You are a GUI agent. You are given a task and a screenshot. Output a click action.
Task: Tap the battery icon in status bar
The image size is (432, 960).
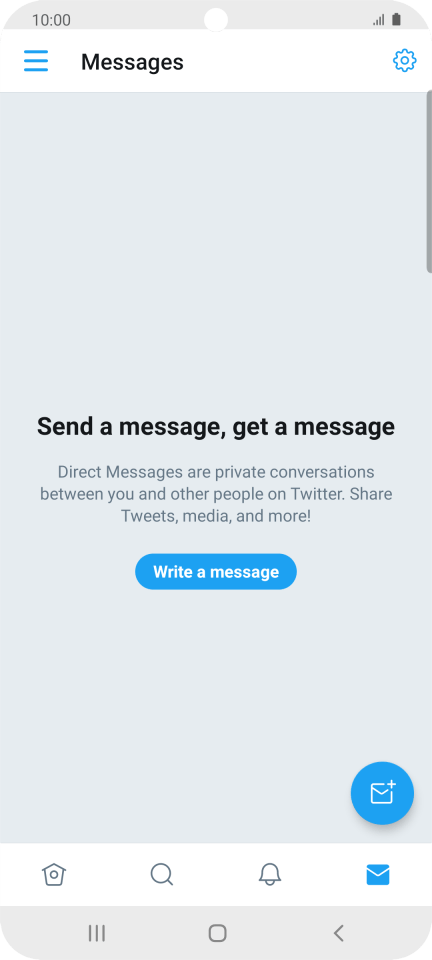[397, 20]
